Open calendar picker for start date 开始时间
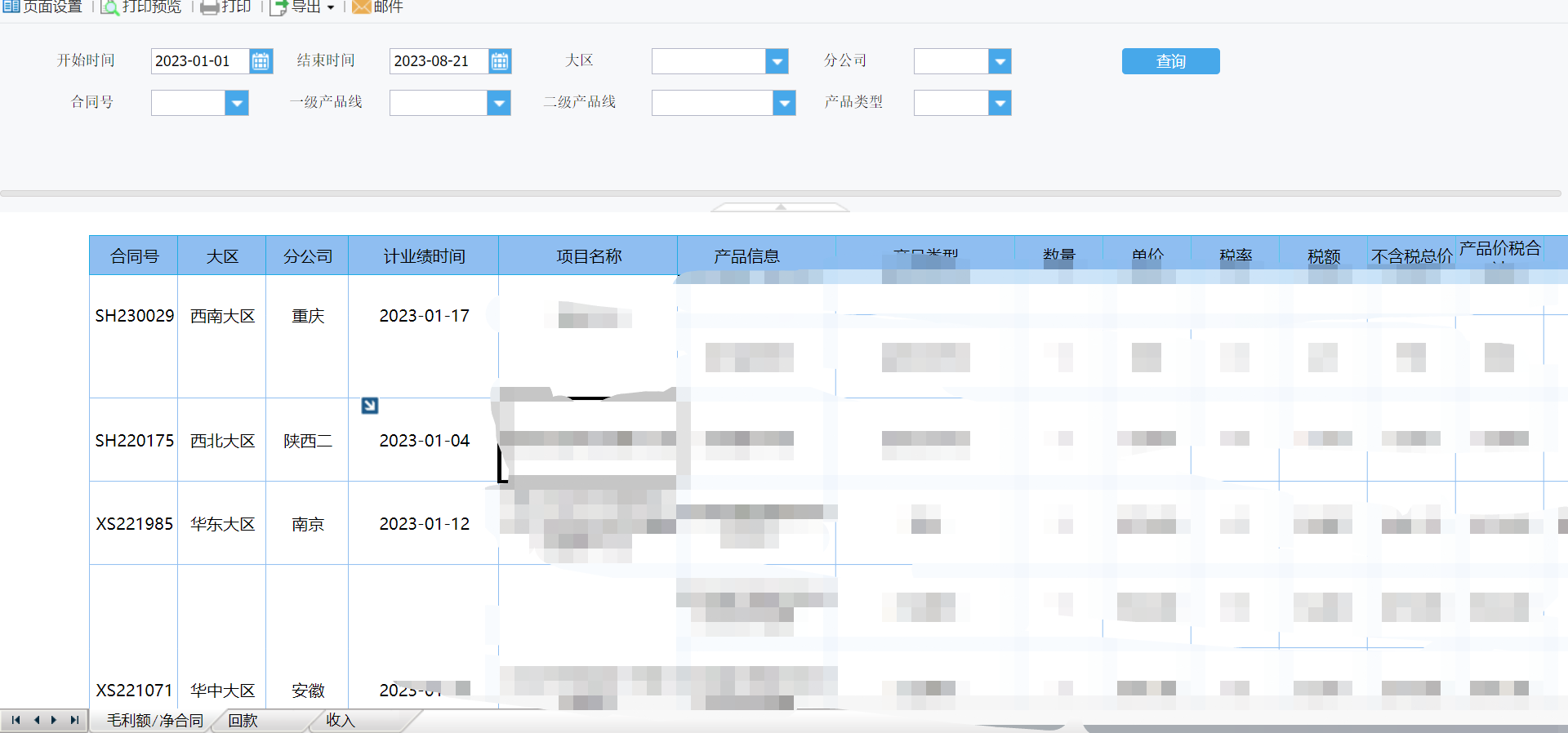The width and height of the screenshot is (1568, 733). point(261,61)
